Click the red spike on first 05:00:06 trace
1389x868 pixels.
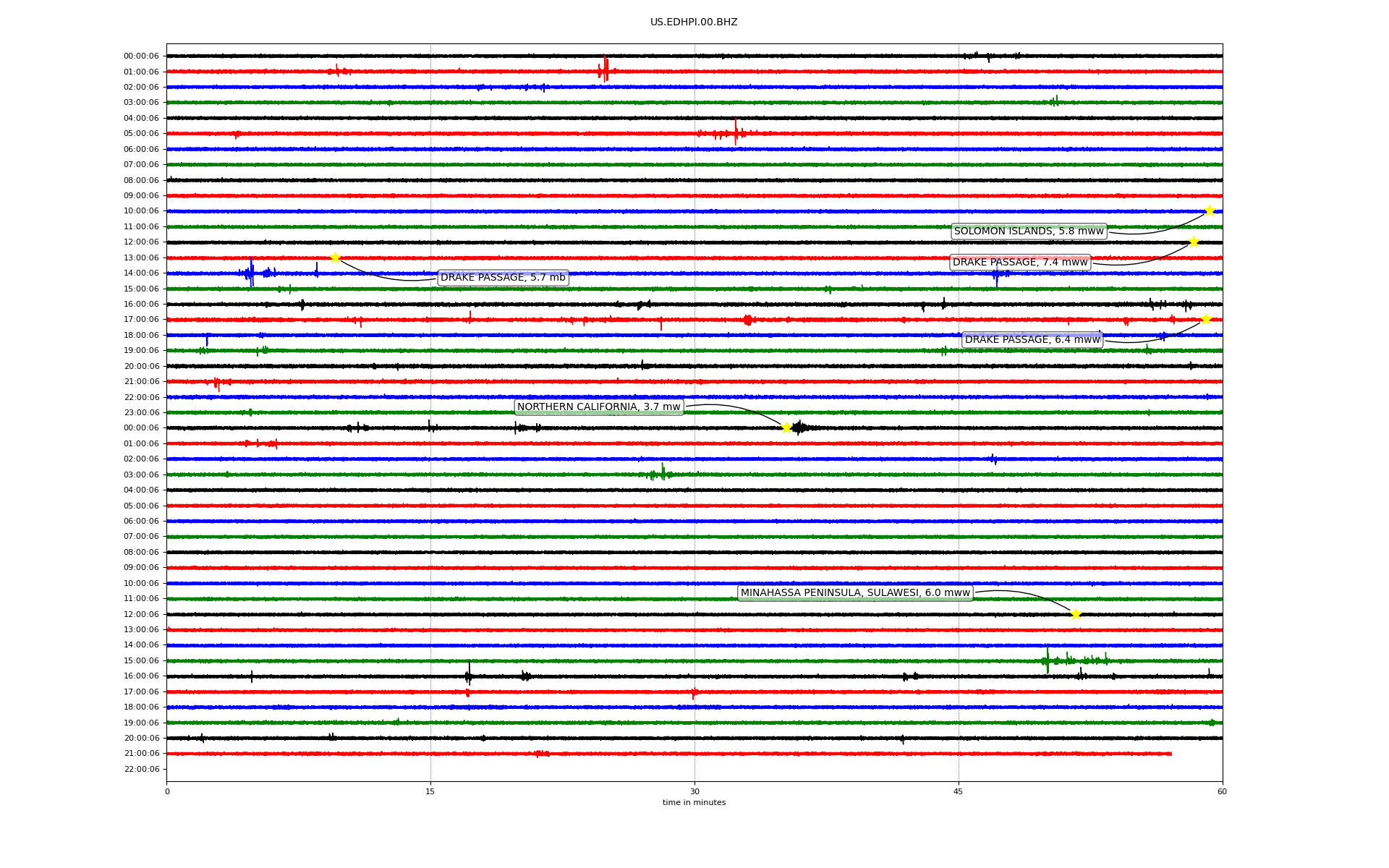coord(736,132)
